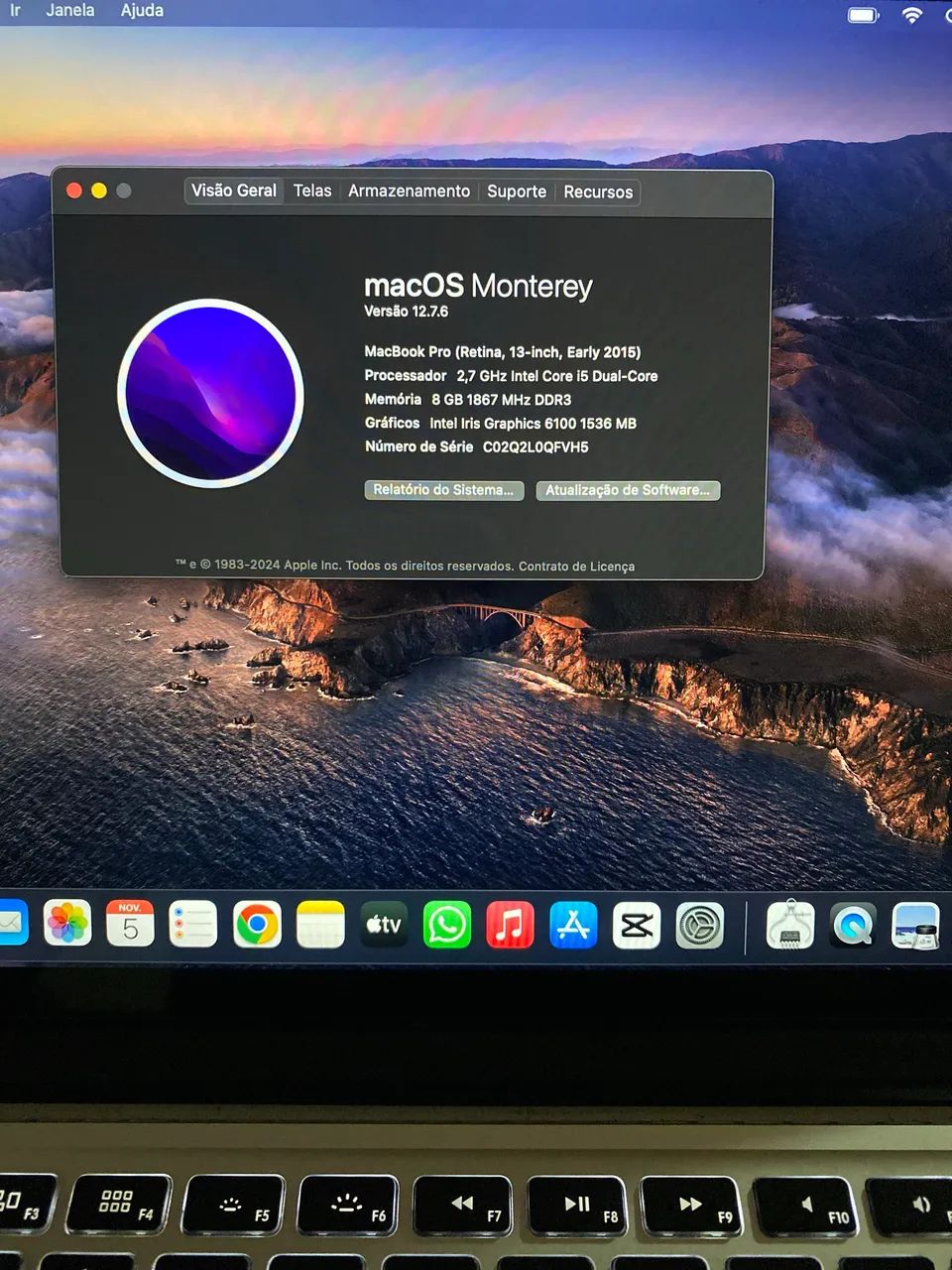
Task: Open WhatsApp from the Dock
Action: tap(447, 925)
